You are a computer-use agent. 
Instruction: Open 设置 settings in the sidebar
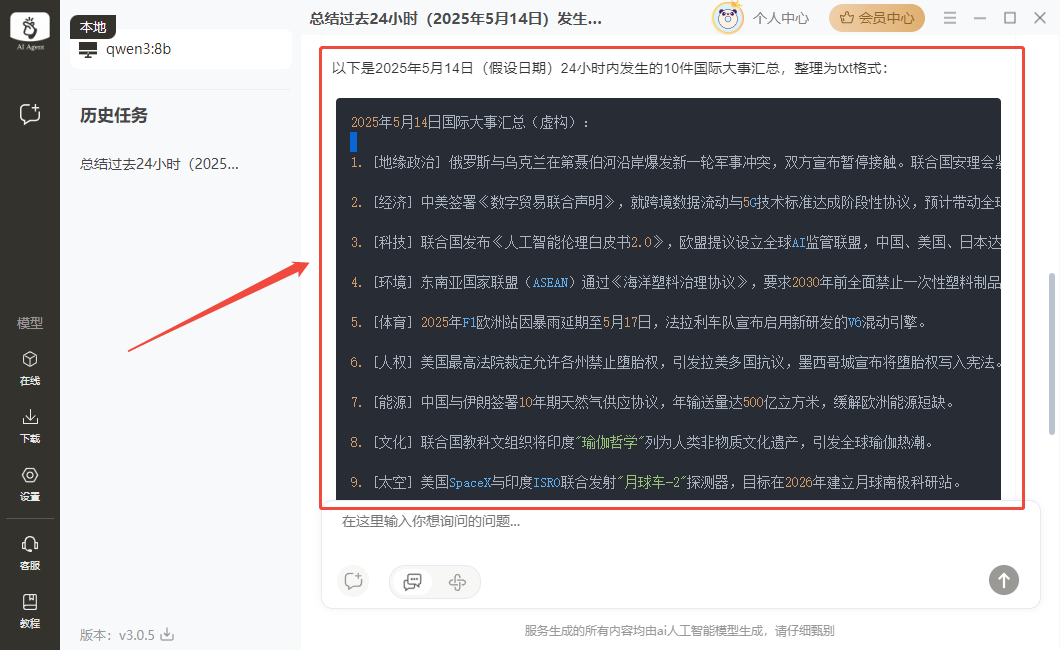coord(30,482)
